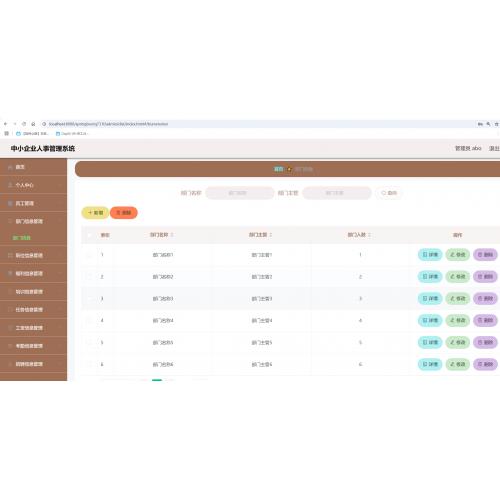The width and height of the screenshot is (500, 500).
Task: Click the bookmark star icon in address bar
Action: (496, 124)
